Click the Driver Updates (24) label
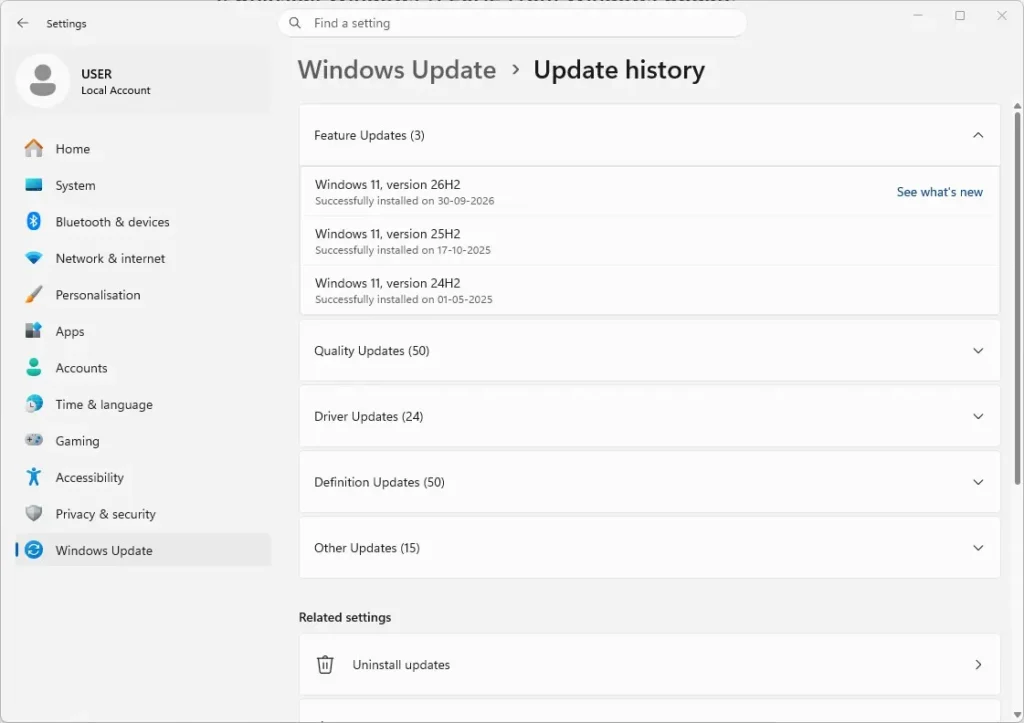1024x723 pixels. (x=368, y=416)
